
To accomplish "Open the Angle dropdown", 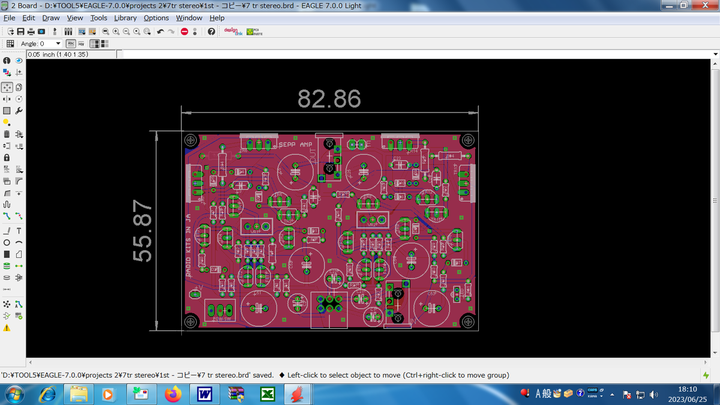I will point(58,44).
